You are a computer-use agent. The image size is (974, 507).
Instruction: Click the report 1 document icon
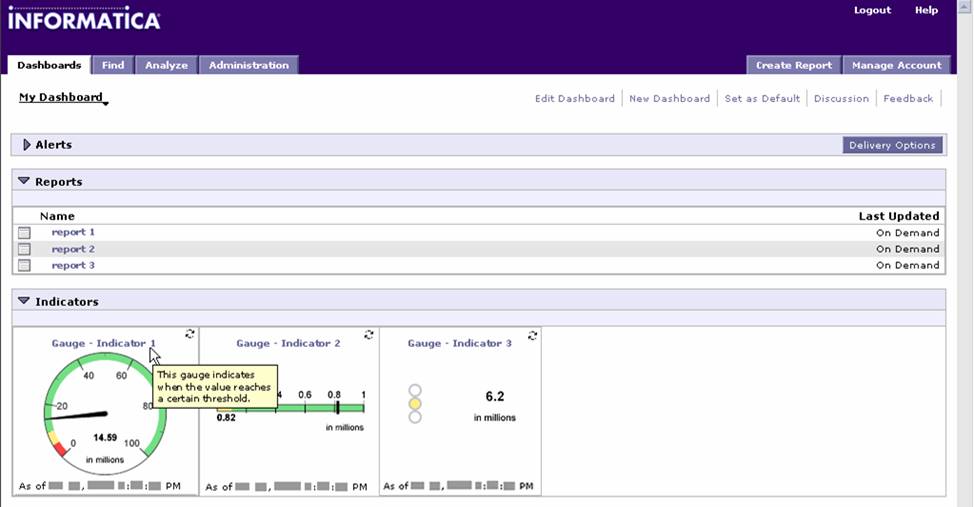24,233
